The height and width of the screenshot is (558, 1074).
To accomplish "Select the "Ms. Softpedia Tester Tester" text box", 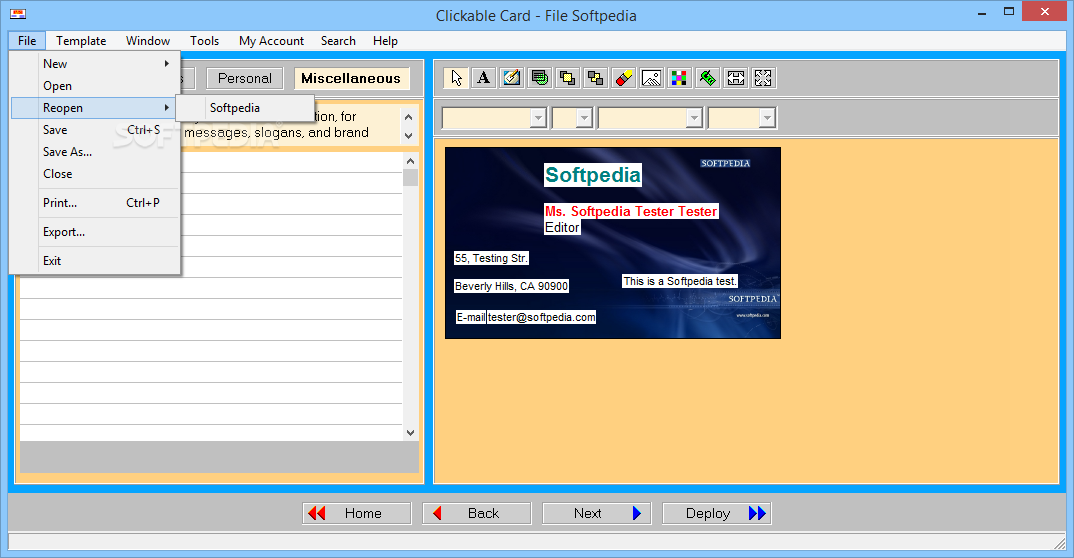I will pyautogui.click(x=631, y=212).
